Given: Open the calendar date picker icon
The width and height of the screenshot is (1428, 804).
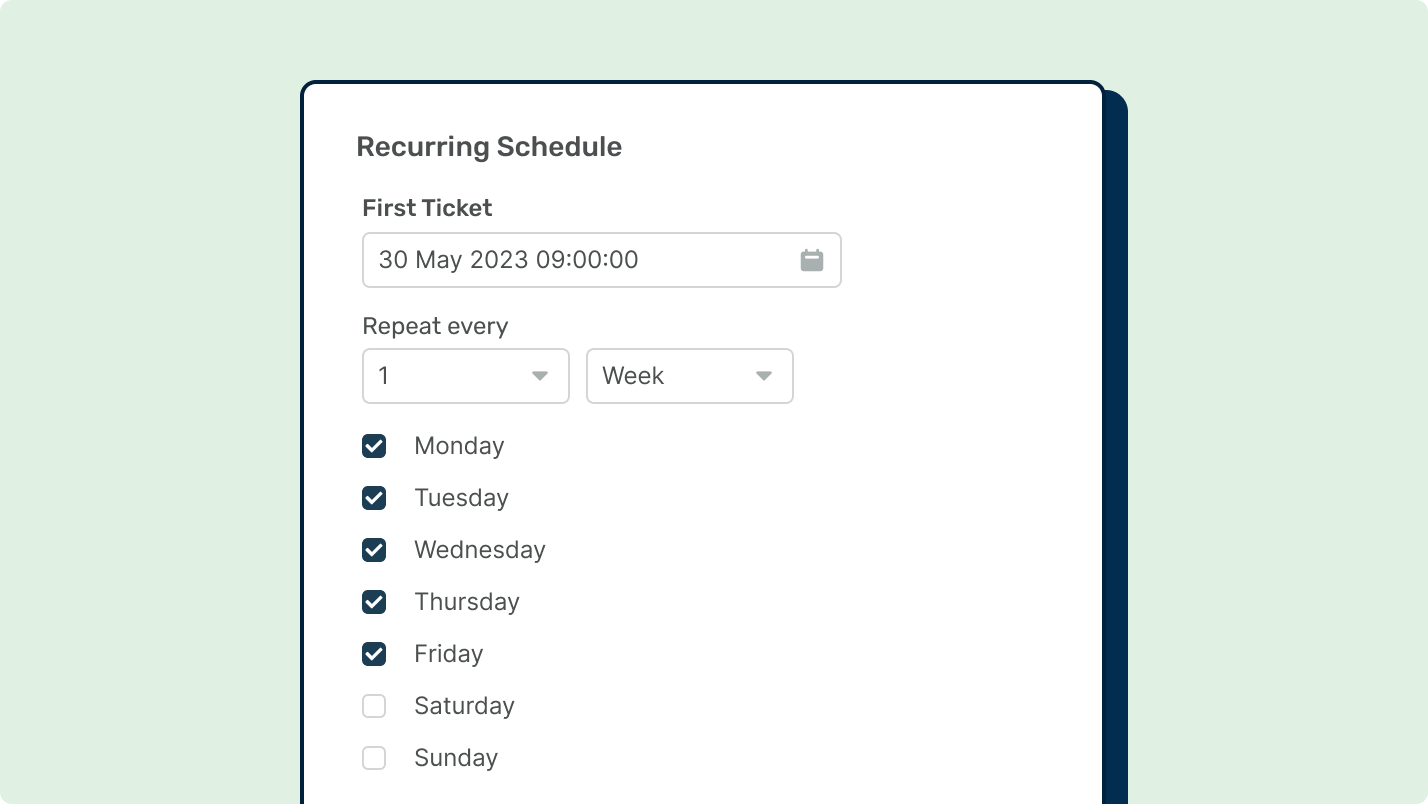Looking at the screenshot, I should pyautogui.click(x=811, y=260).
